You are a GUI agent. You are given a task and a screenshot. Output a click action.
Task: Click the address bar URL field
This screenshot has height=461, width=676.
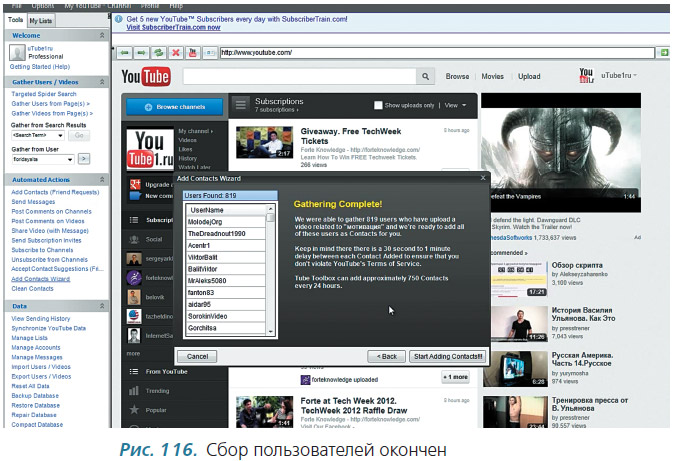437,53
